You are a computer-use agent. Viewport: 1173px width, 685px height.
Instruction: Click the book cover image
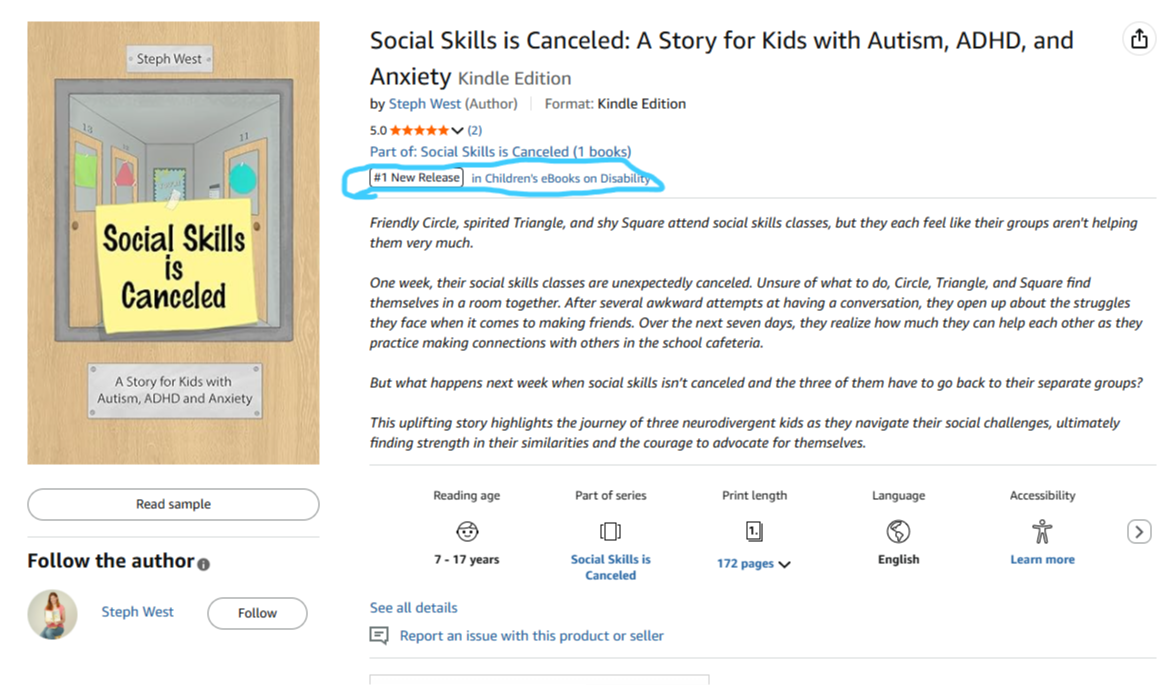(173, 243)
